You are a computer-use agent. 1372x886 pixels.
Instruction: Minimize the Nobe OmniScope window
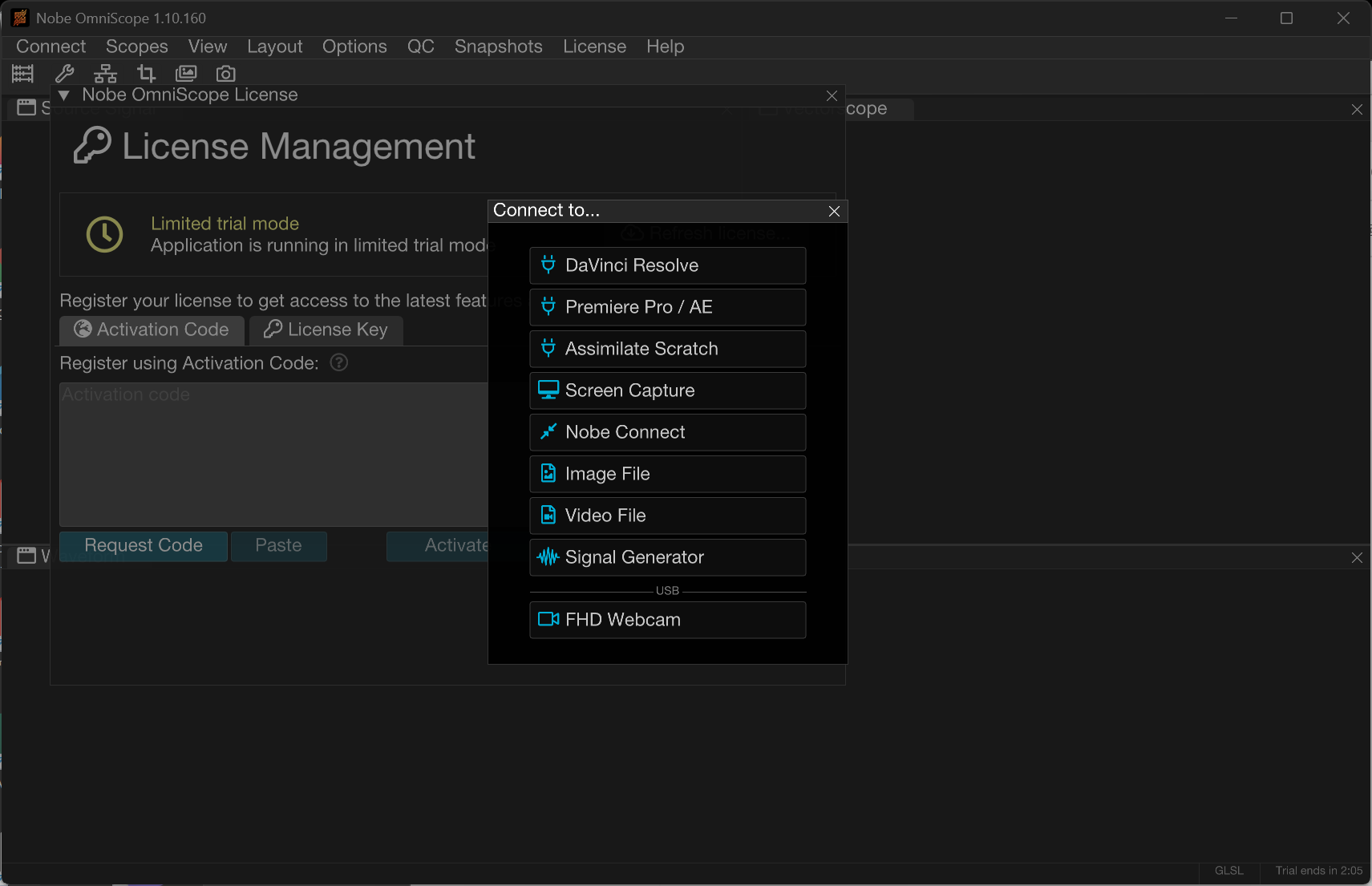(x=1231, y=18)
